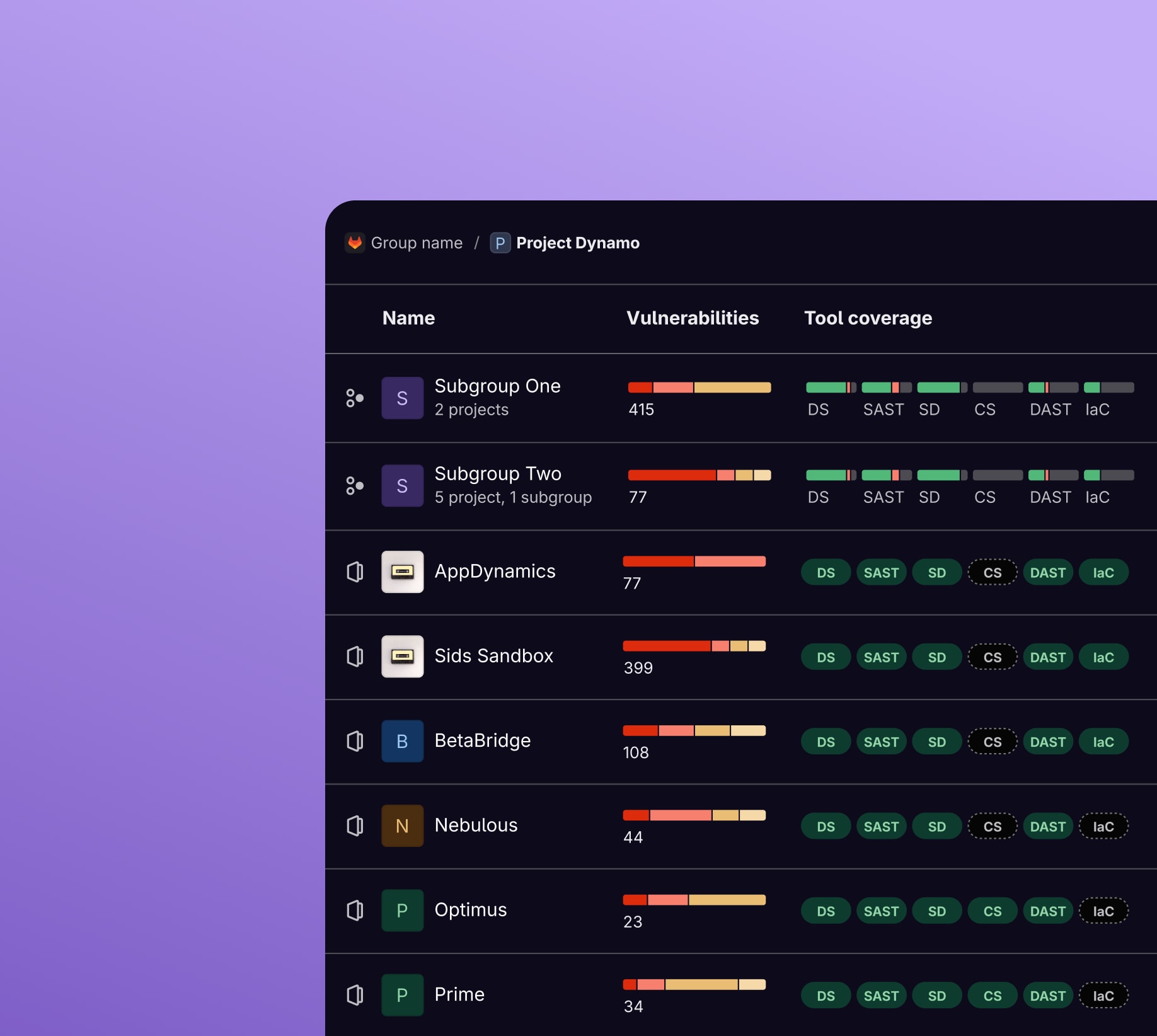Image resolution: width=1157 pixels, height=1036 pixels.
Task: Click the Name column header
Action: pos(408,318)
